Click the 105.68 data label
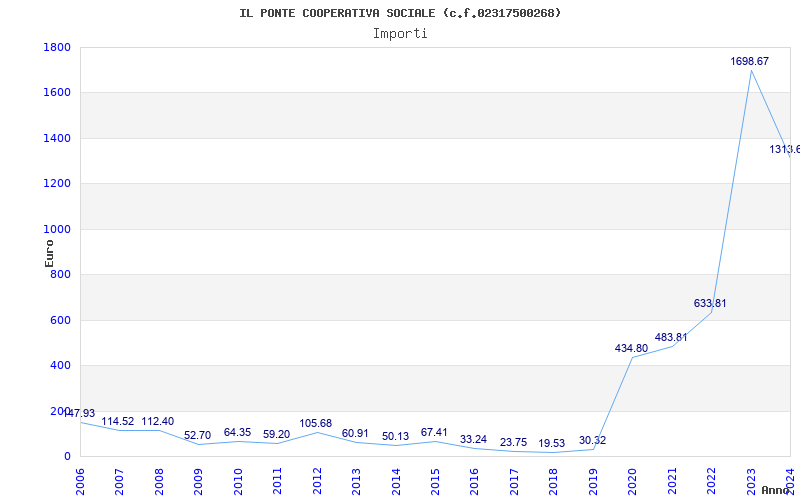The height and width of the screenshot is (500, 800). click(x=315, y=423)
